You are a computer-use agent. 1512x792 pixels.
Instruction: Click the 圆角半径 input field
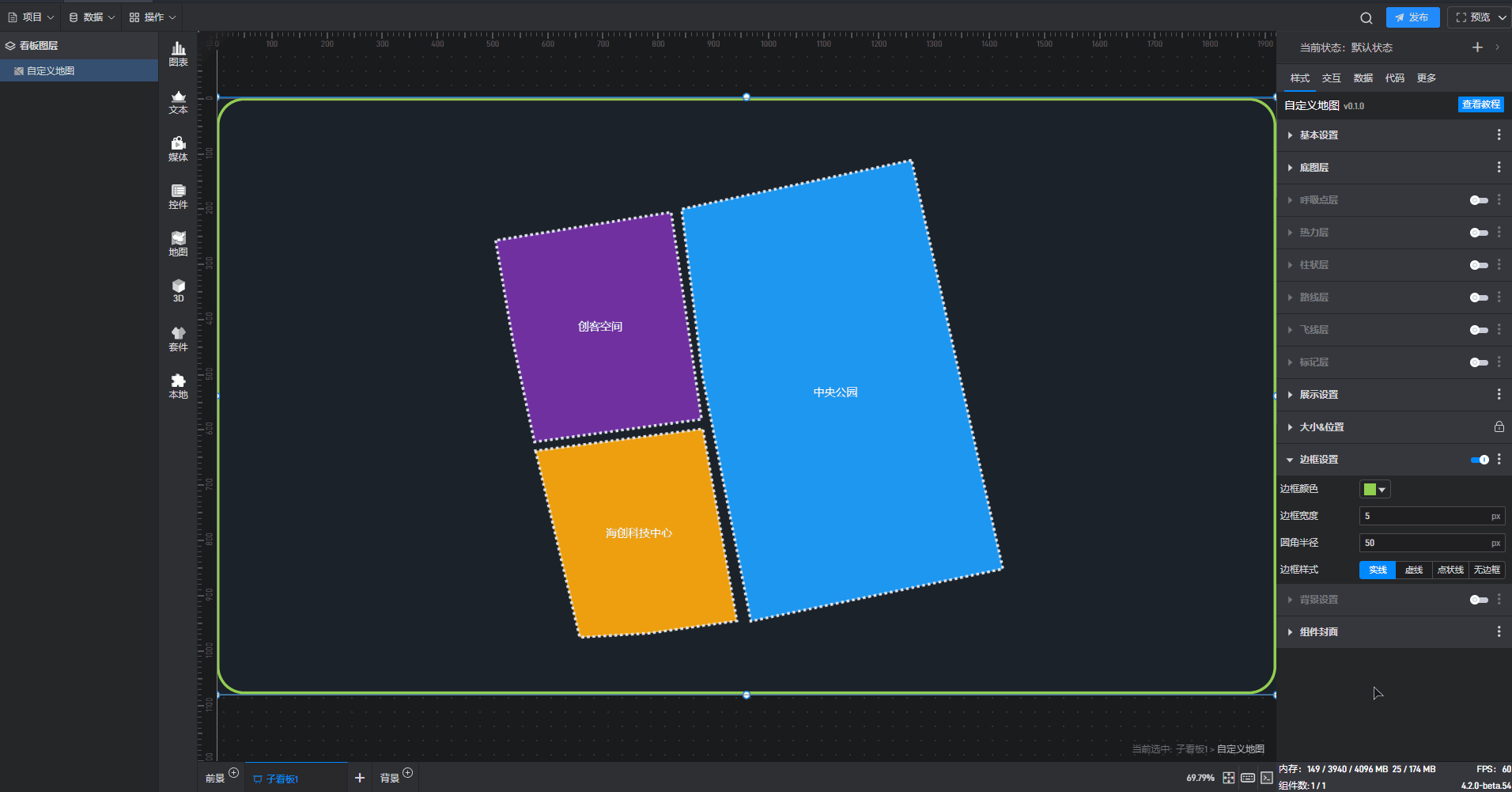point(1431,543)
